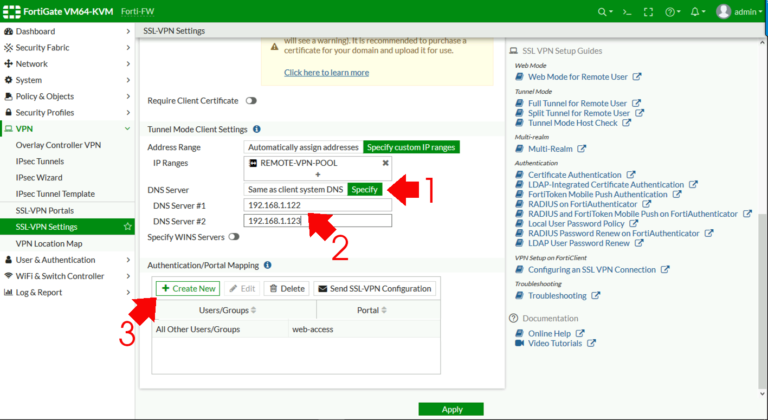This screenshot has width=768, height=420.
Task: Click the Documentation question mark icon
Action: click(513, 318)
